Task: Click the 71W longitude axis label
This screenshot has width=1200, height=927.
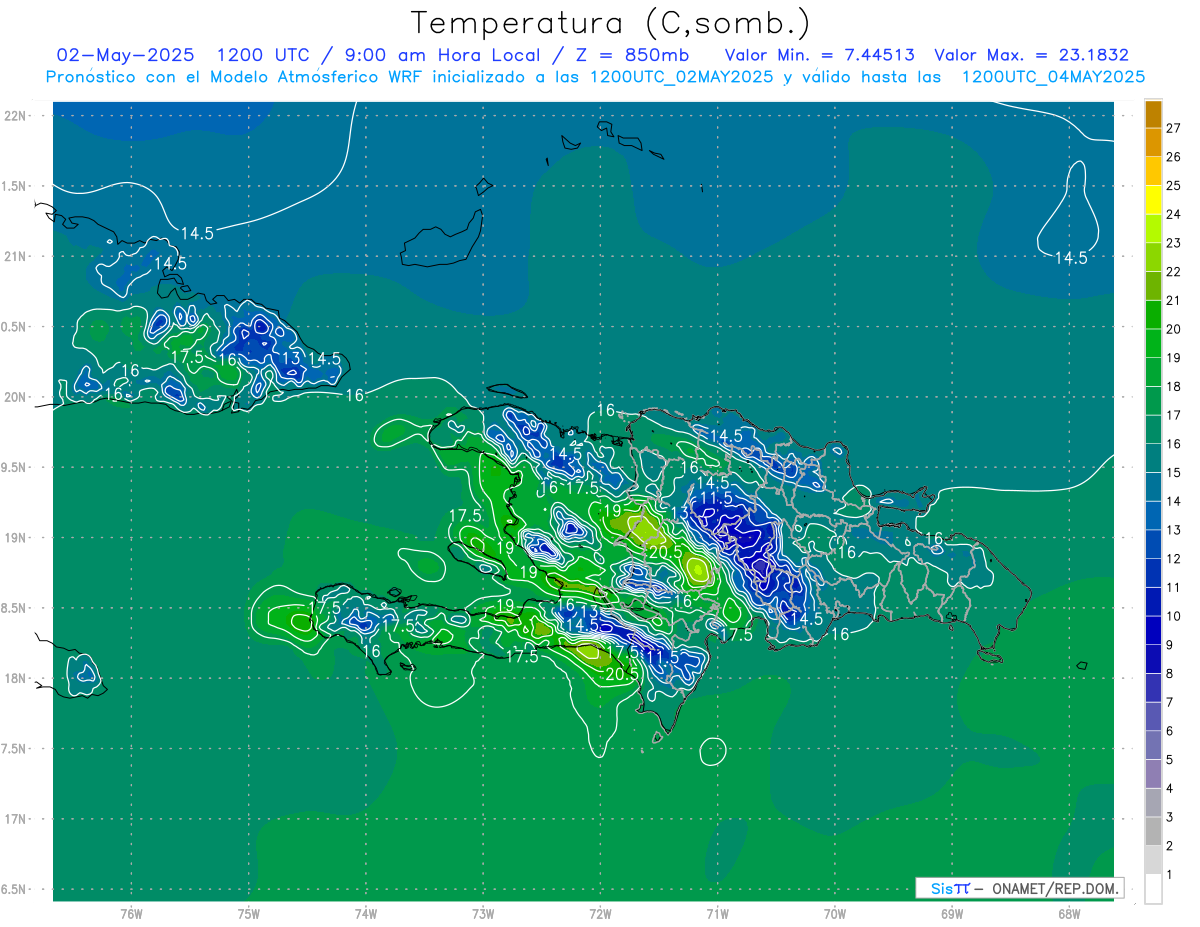Action: [x=717, y=914]
